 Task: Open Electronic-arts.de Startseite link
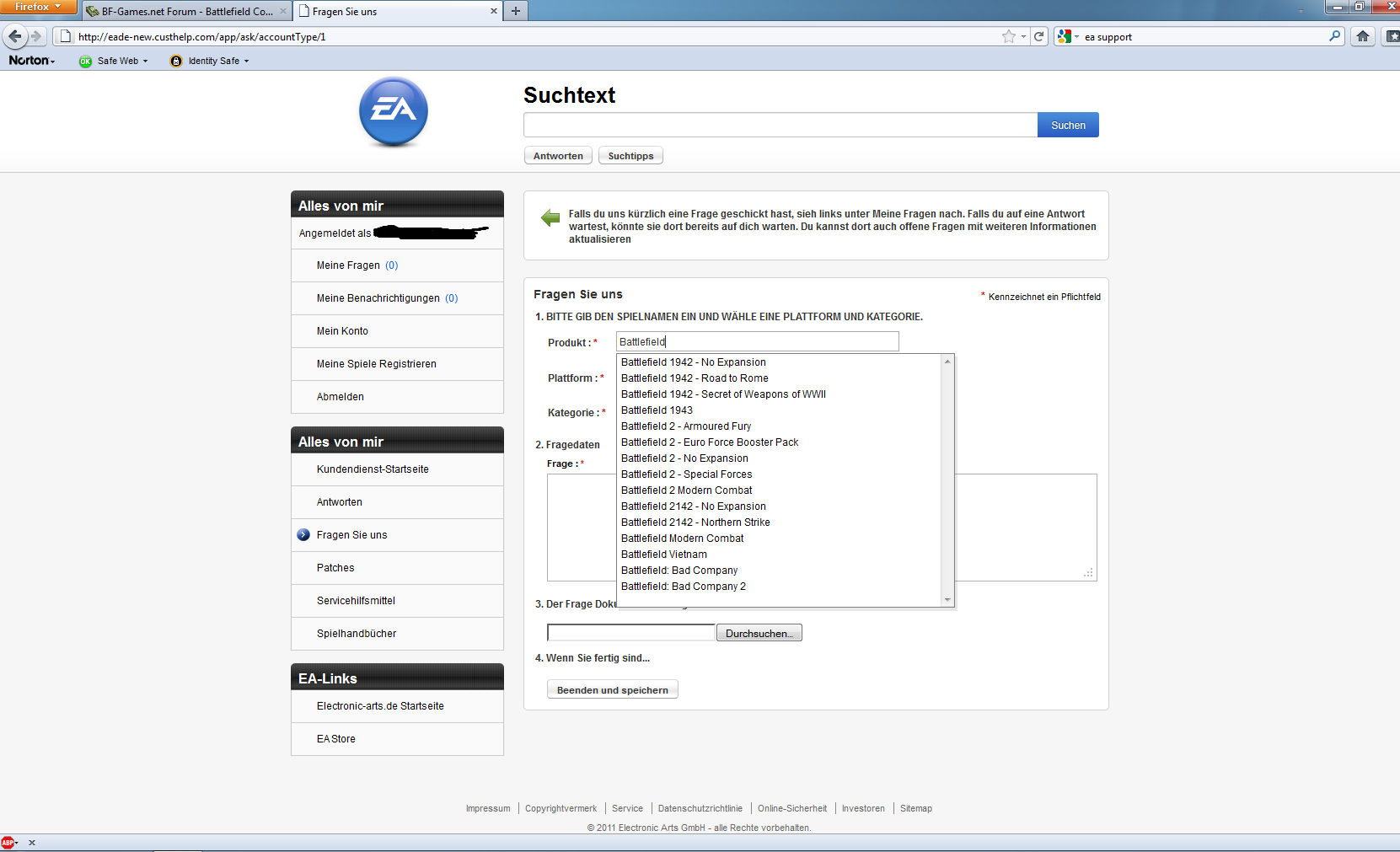coord(397,706)
